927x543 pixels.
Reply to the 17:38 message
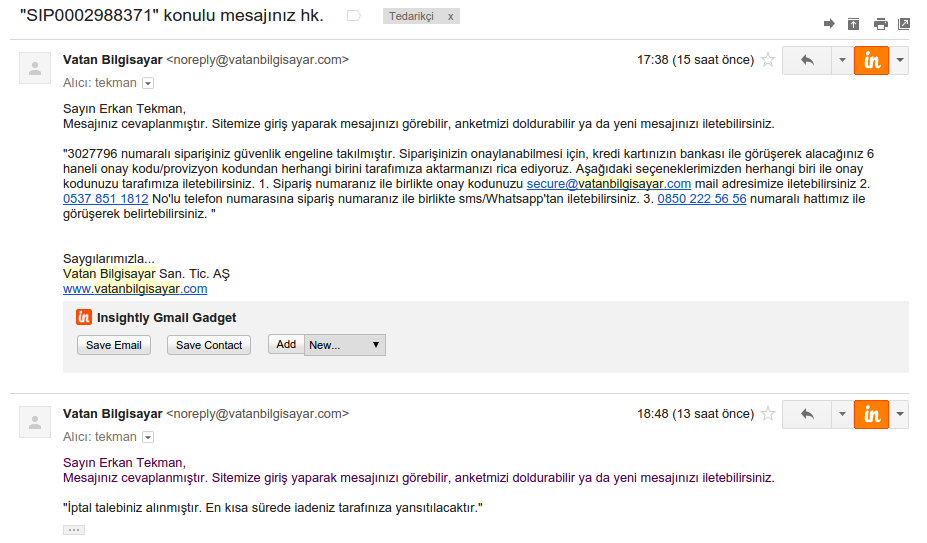(x=807, y=60)
